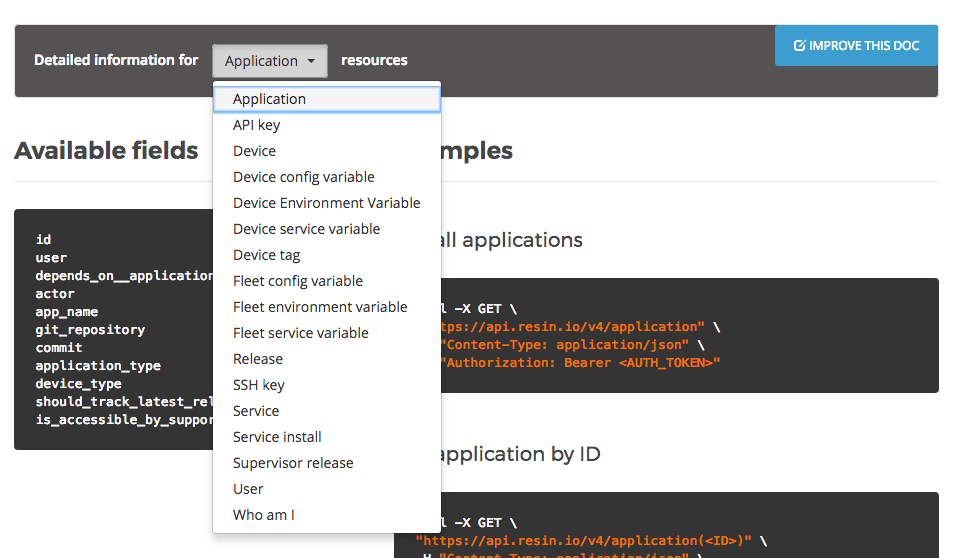Toggle the Application resource dropdown
Image resolution: width=962 pixels, height=558 pixels.
click(269, 61)
